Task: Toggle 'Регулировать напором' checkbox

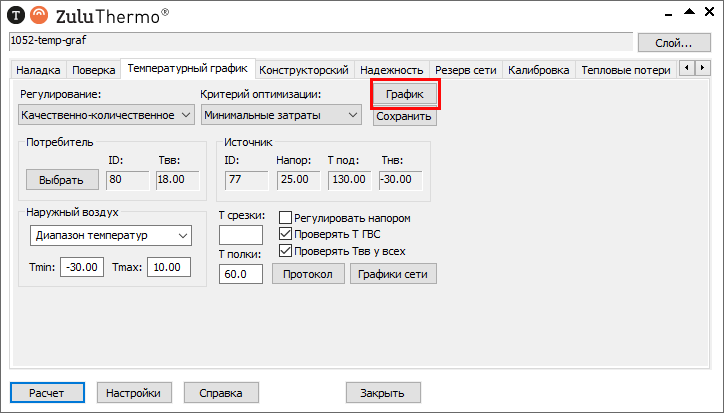Action: (286, 218)
